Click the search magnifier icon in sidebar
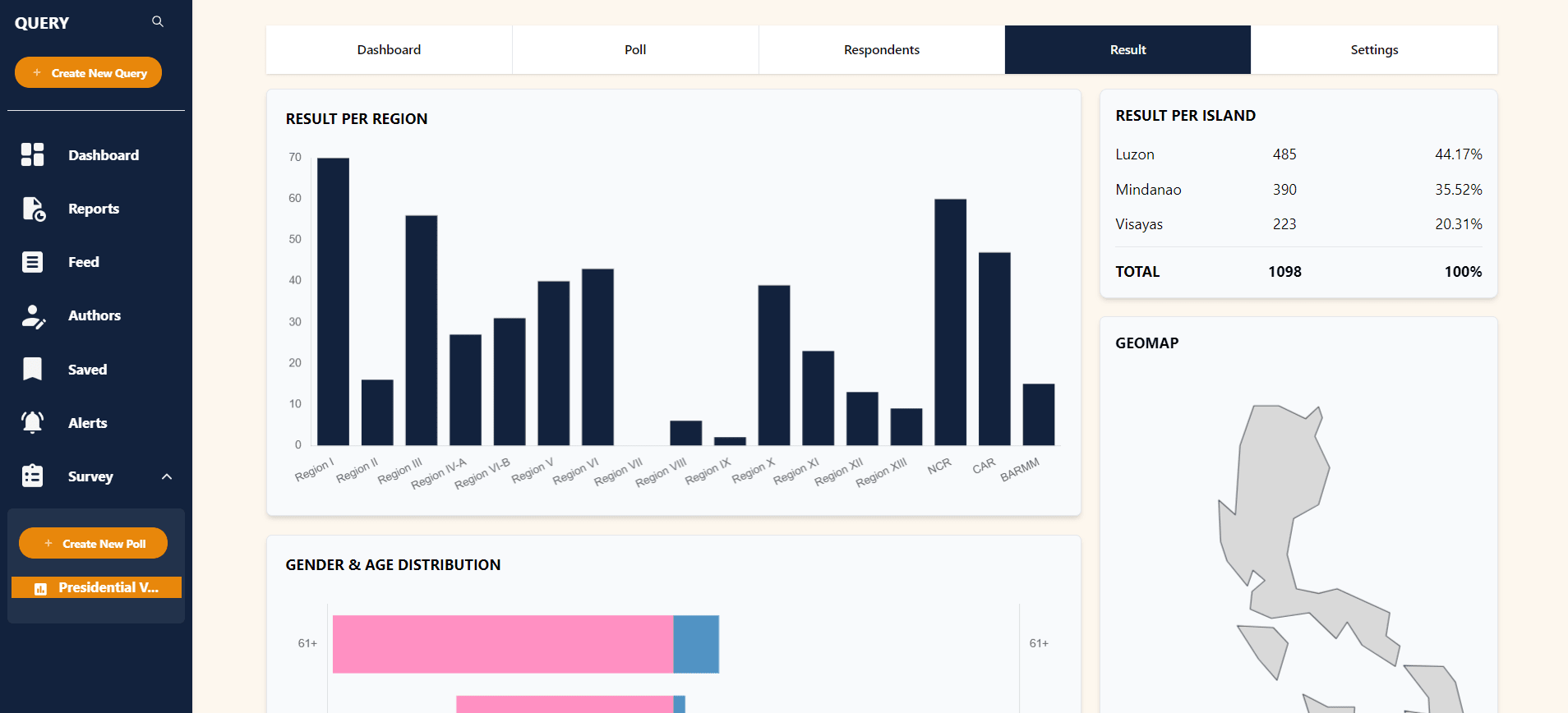The width and height of the screenshot is (1568, 713). point(158,22)
